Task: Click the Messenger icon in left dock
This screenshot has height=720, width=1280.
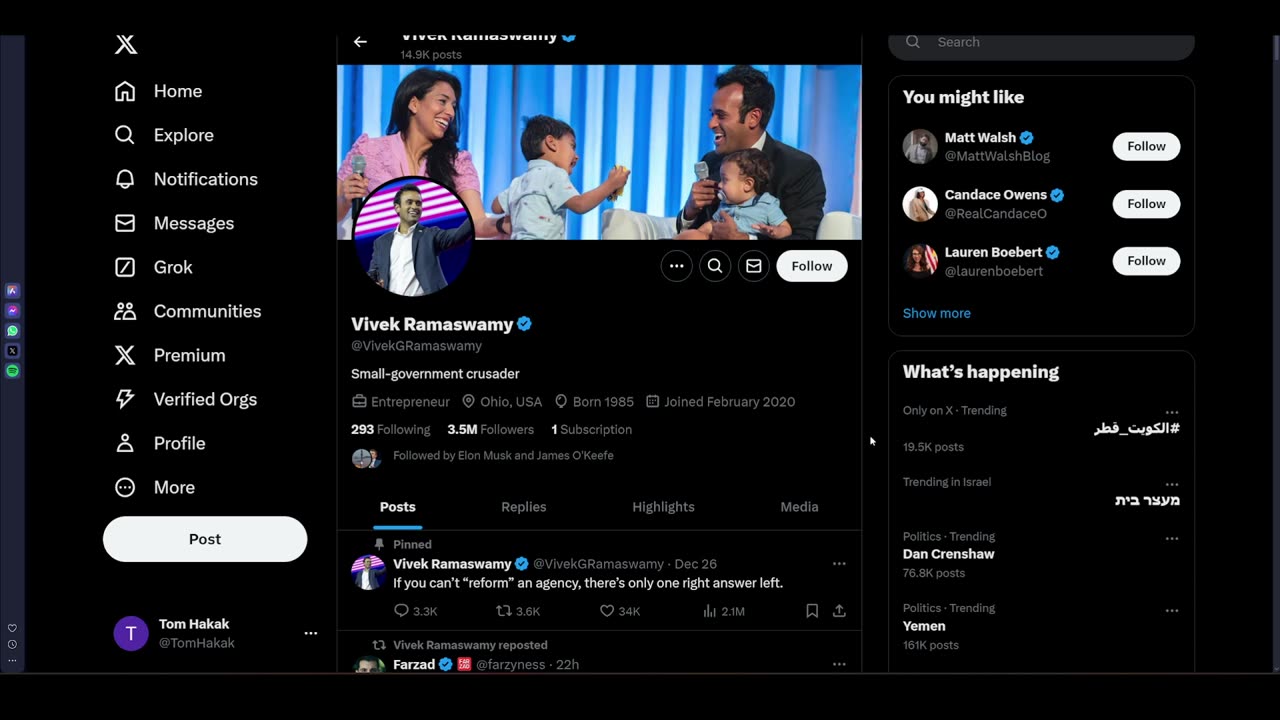Action: tap(12, 311)
